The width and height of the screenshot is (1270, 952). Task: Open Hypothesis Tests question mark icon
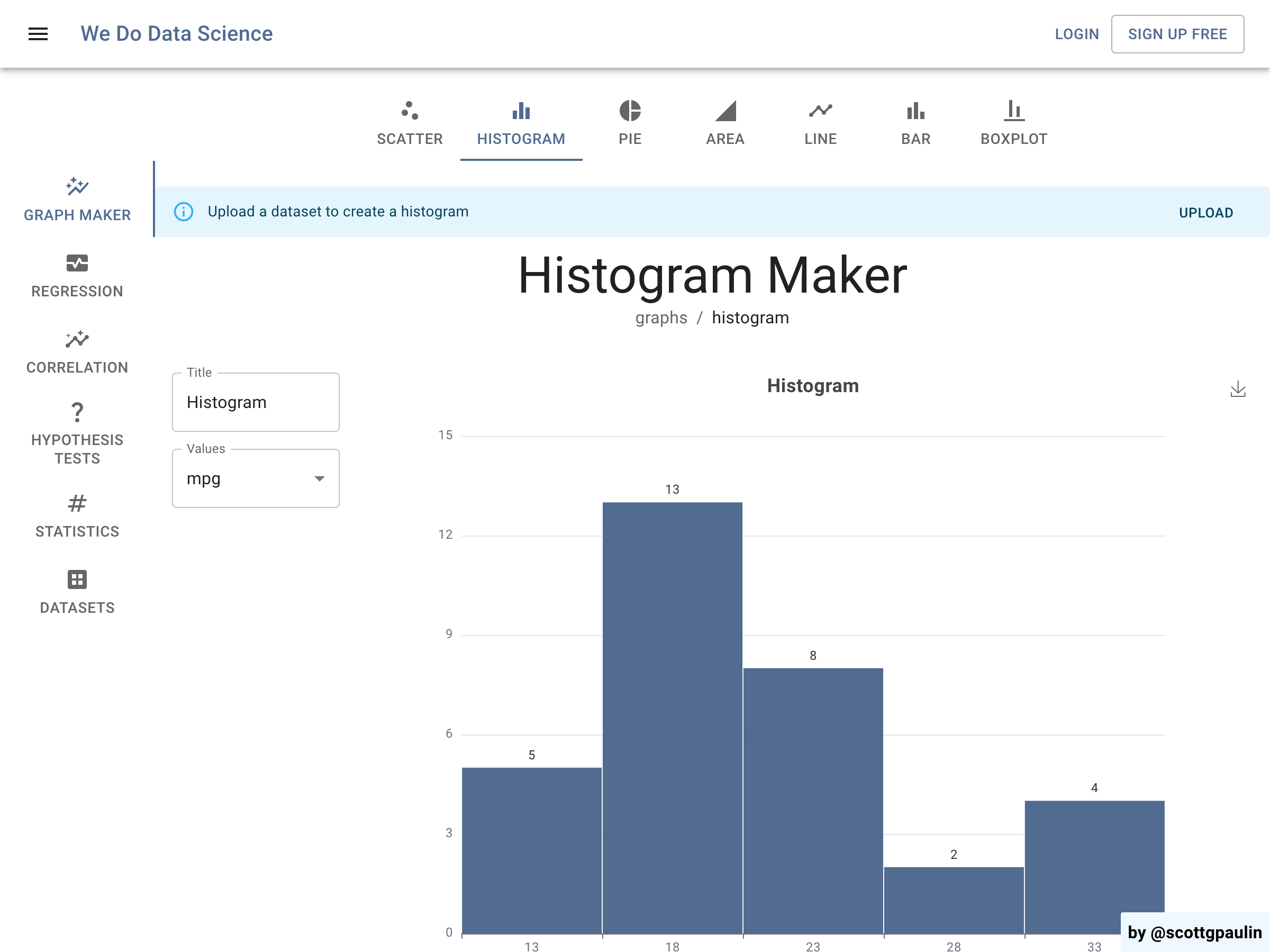[x=77, y=412]
